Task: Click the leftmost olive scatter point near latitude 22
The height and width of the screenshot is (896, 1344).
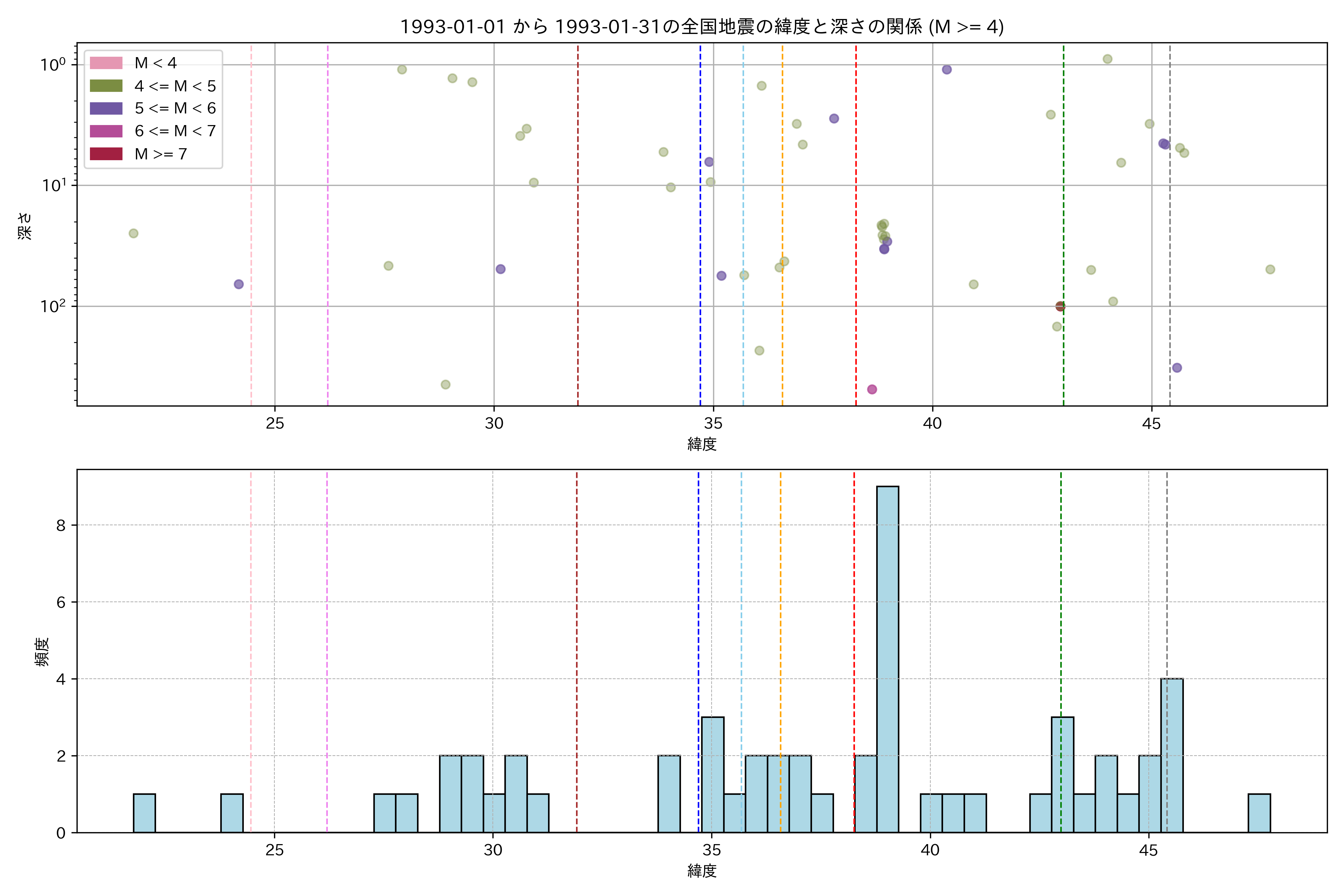Action: point(134,233)
